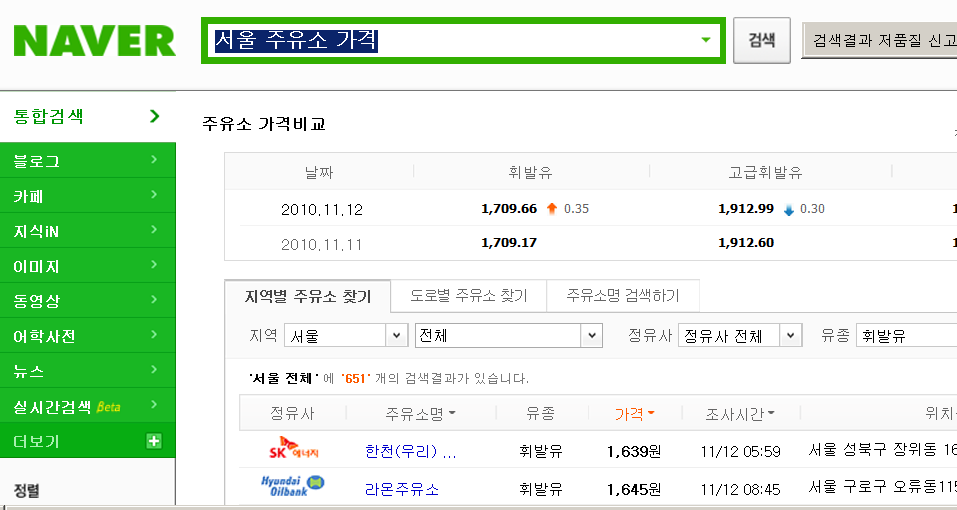
Task: Click the 서울 구로구 오류동 address
Action: (882, 487)
